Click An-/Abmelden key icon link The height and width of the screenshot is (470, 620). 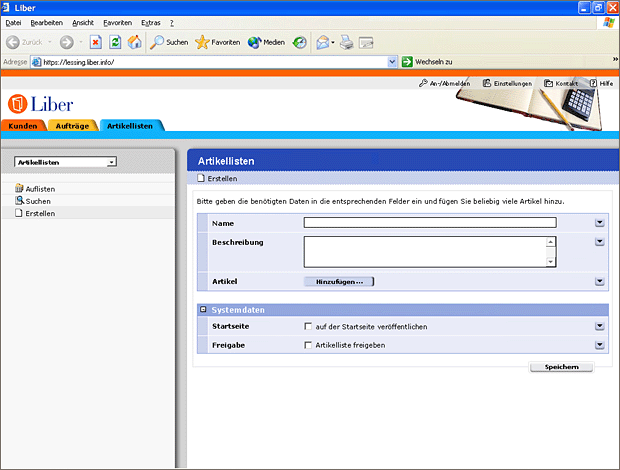444,83
